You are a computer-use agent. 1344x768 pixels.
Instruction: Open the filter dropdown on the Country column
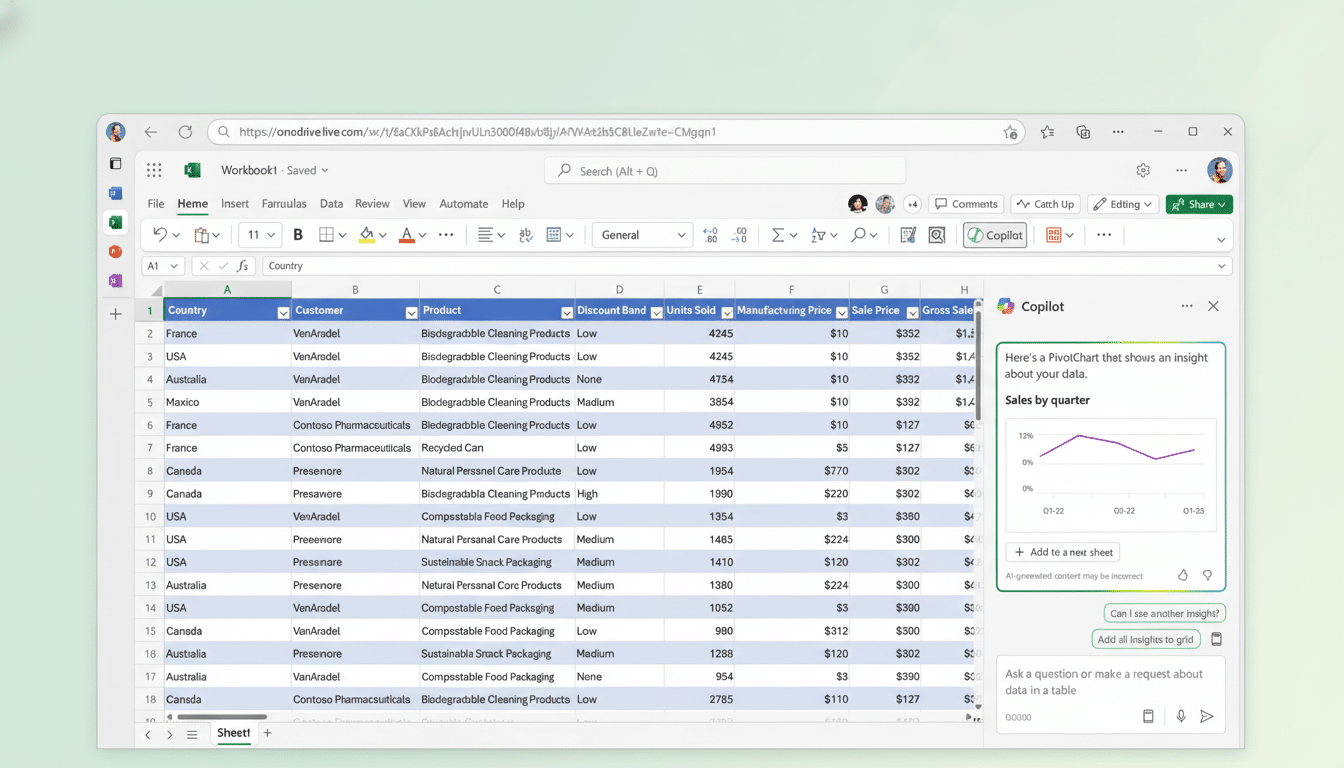(x=282, y=311)
